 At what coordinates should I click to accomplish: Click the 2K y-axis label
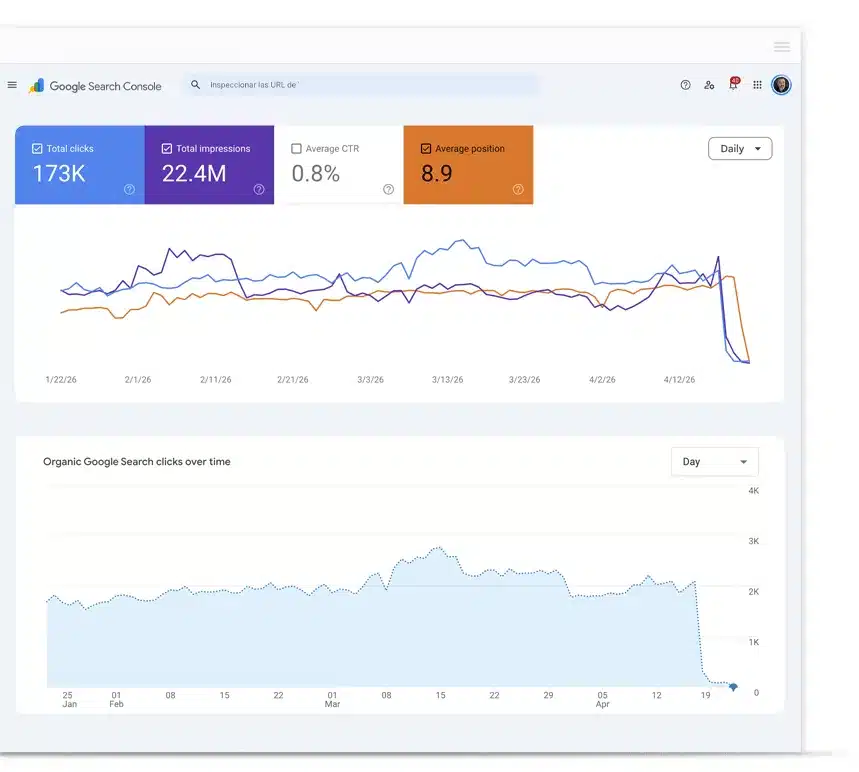[x=754, y=592]
